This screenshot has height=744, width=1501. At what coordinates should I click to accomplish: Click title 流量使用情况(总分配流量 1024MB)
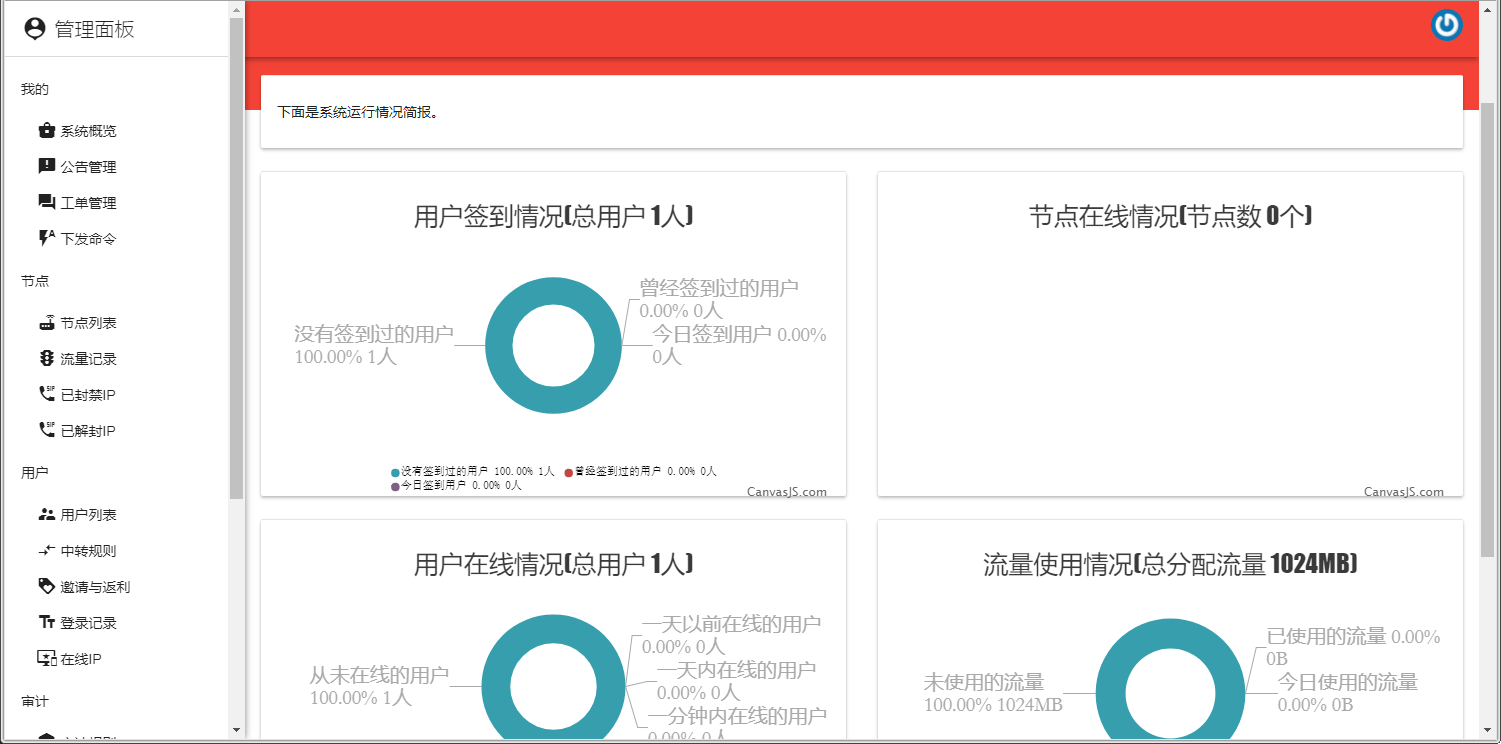coord(1170,565)
